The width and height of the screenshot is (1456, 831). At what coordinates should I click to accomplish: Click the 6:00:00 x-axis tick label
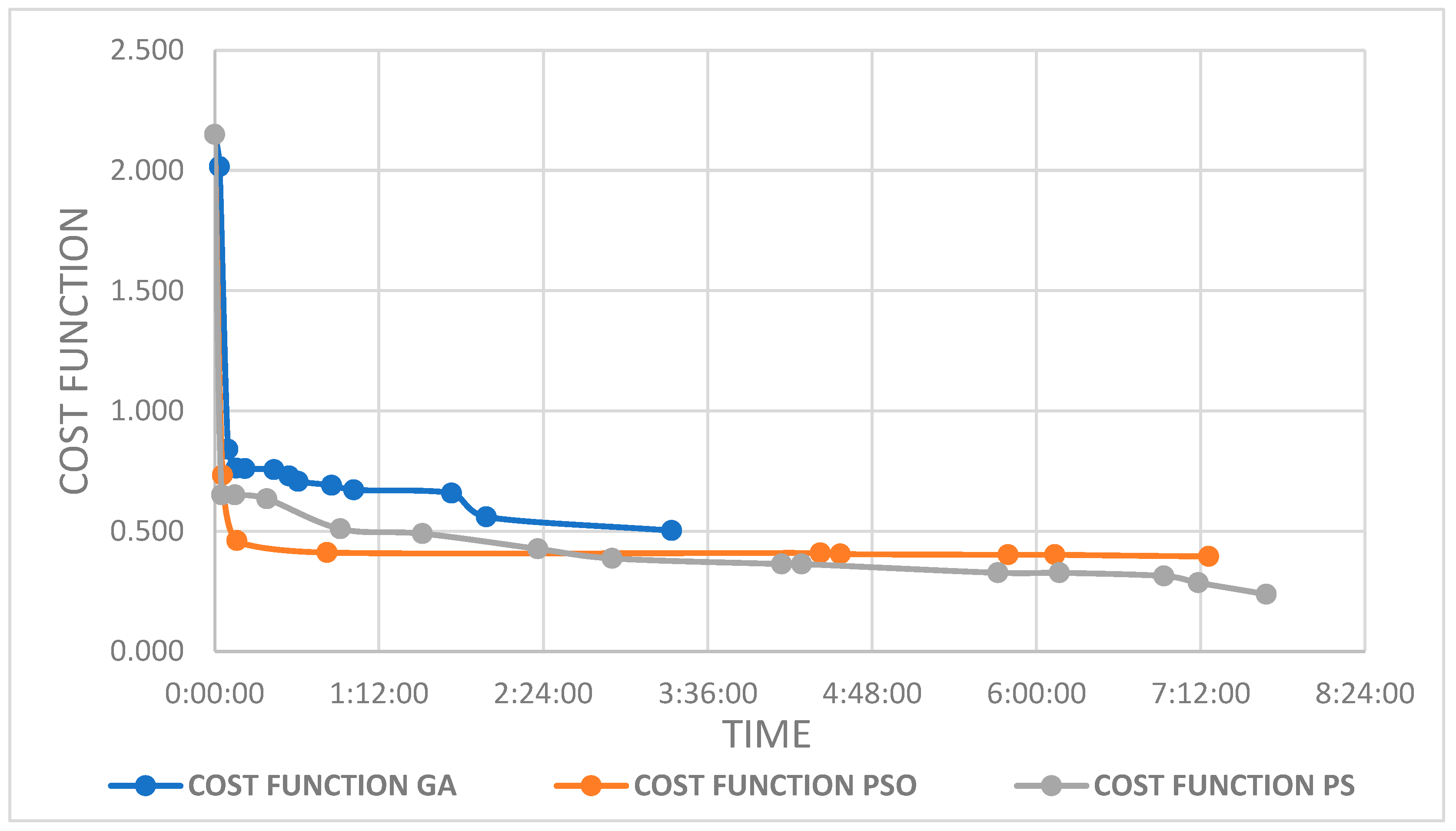1037,694
